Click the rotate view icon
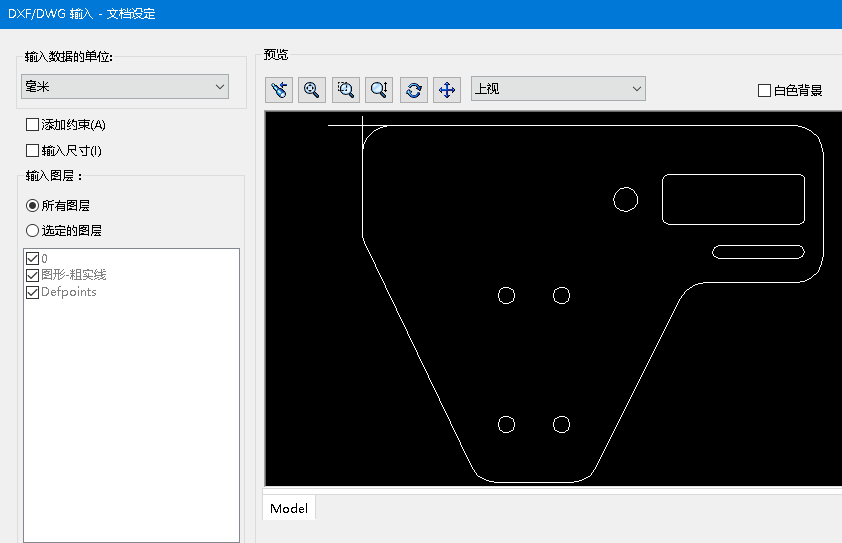Image resolution: width=842 pixels, height=543 pixels. coord(413,90)
